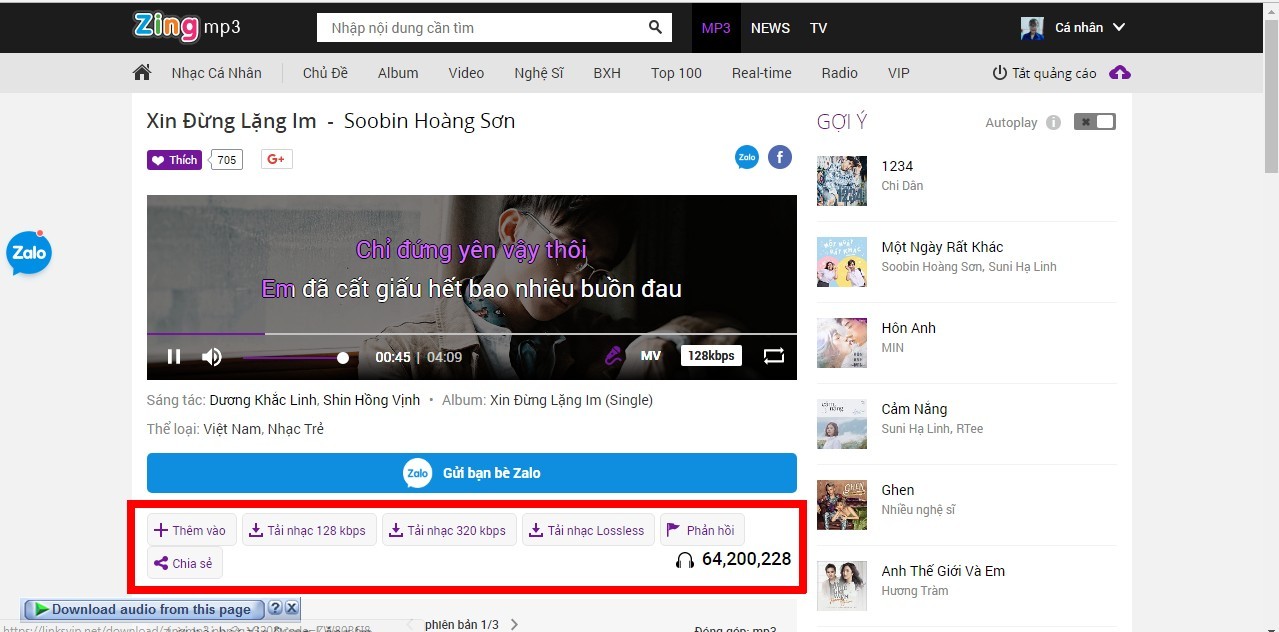
Task: Toggle the repeat loop icon
Action: pos(773,356)
